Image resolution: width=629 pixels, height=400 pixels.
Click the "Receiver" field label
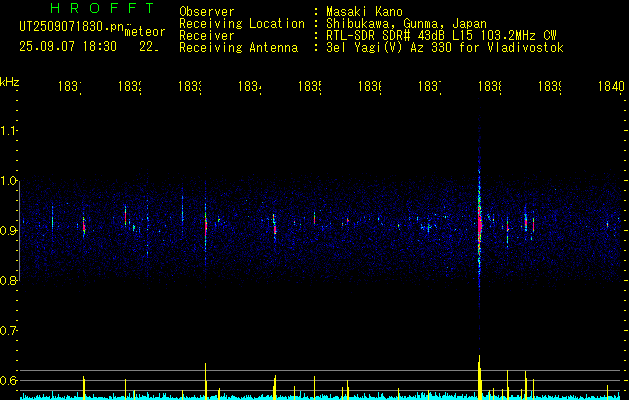pos(207,36)
